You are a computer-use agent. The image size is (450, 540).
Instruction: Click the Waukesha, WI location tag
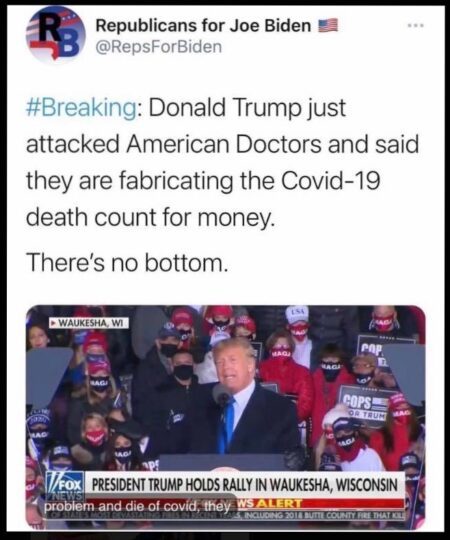click(88, 323)
